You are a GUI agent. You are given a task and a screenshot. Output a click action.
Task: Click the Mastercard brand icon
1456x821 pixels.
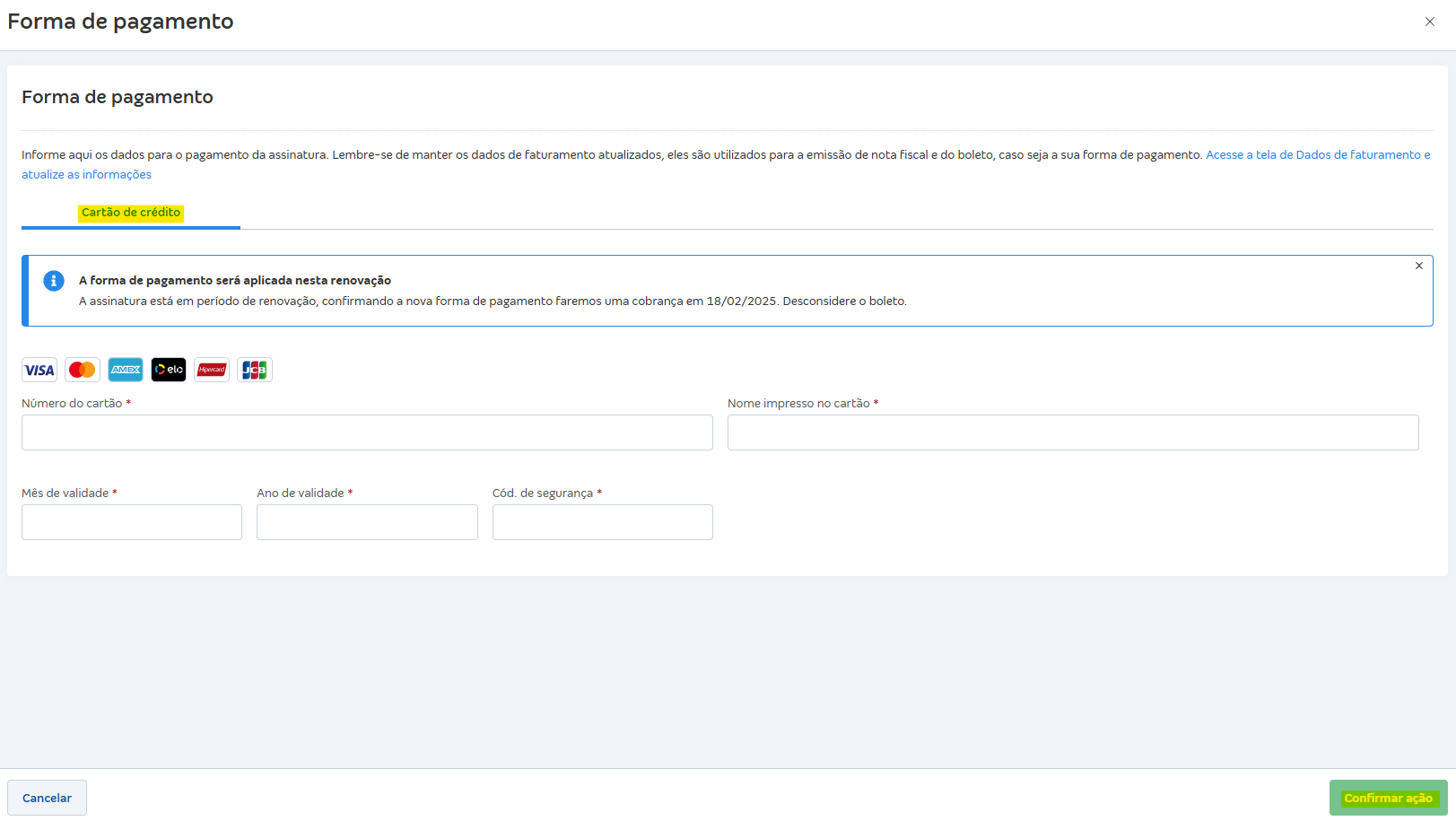(x=83, y=370)
